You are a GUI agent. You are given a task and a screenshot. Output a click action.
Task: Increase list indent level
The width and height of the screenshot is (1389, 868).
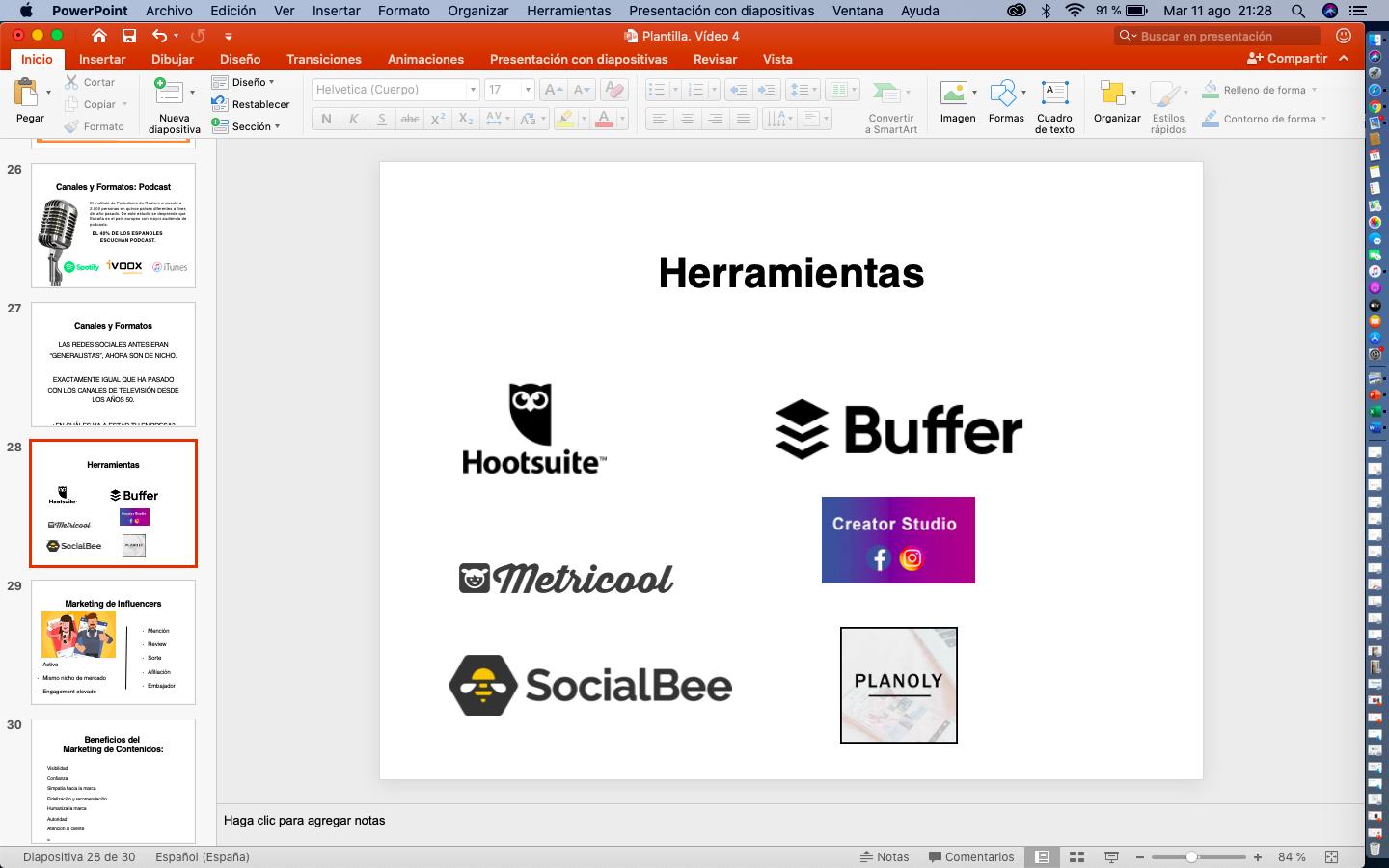(x=766, y=90)
